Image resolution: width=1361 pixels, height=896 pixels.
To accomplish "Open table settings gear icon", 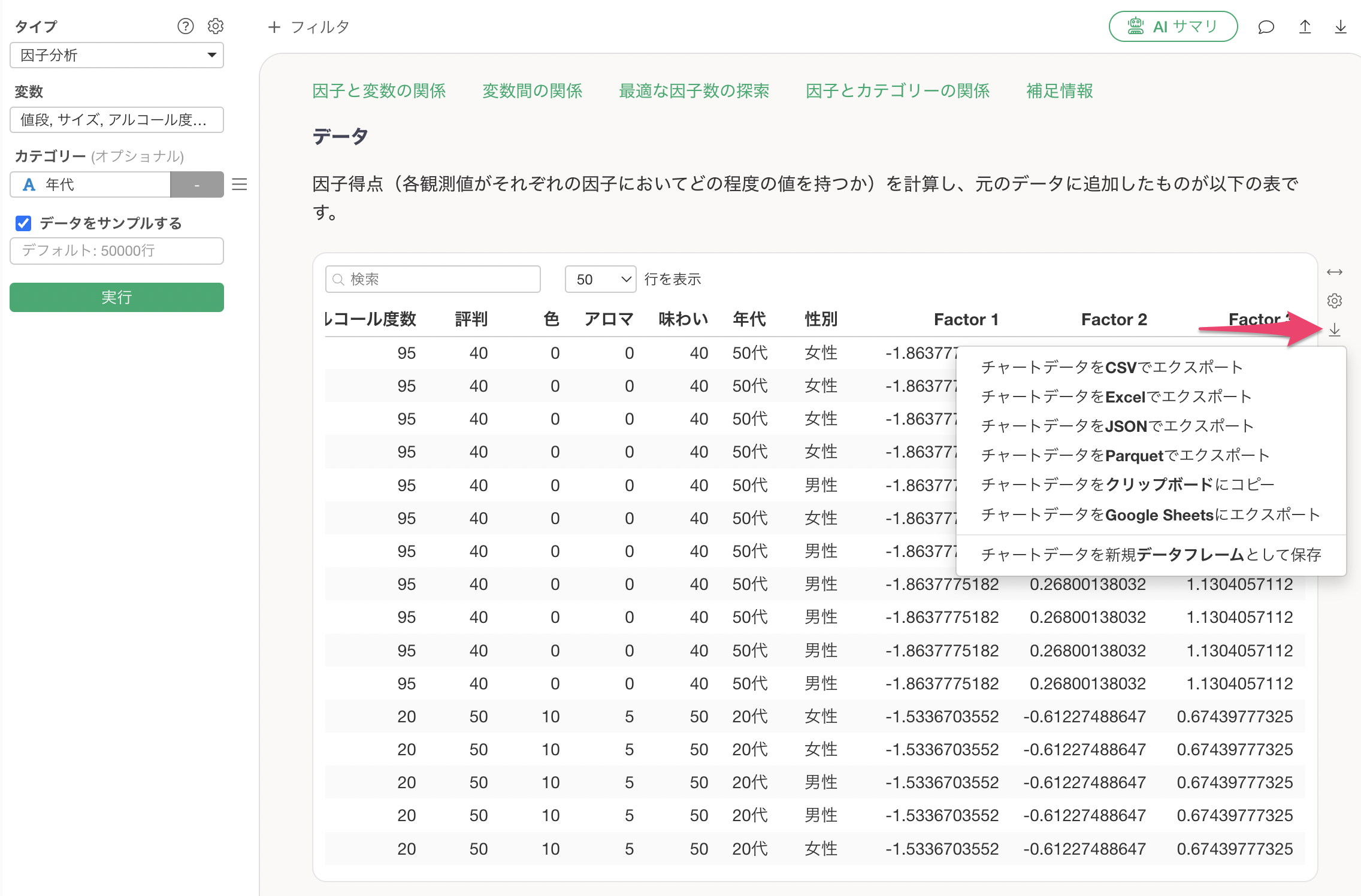I will (x=1335, y=301).
